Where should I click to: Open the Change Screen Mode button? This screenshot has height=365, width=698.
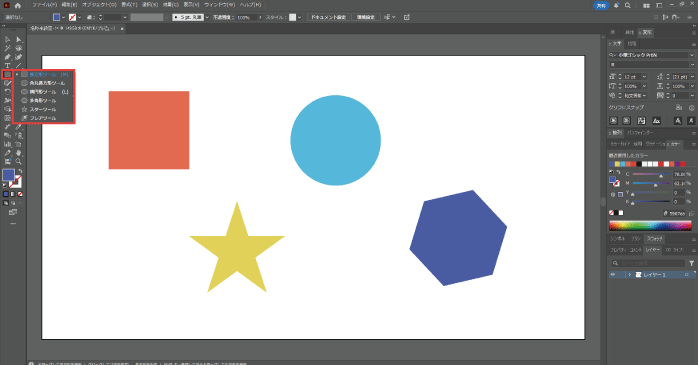(x=13, y=212)
